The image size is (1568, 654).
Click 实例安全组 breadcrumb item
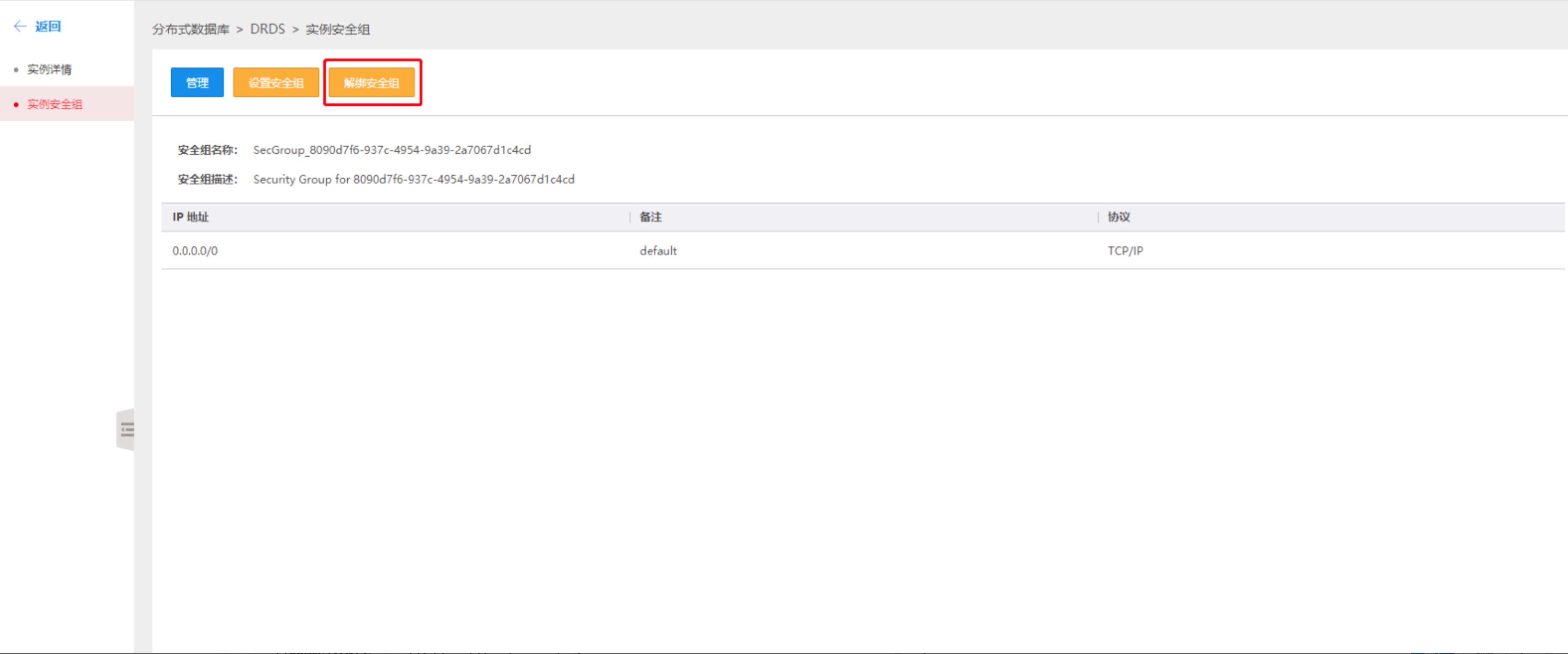coord(338,29)
